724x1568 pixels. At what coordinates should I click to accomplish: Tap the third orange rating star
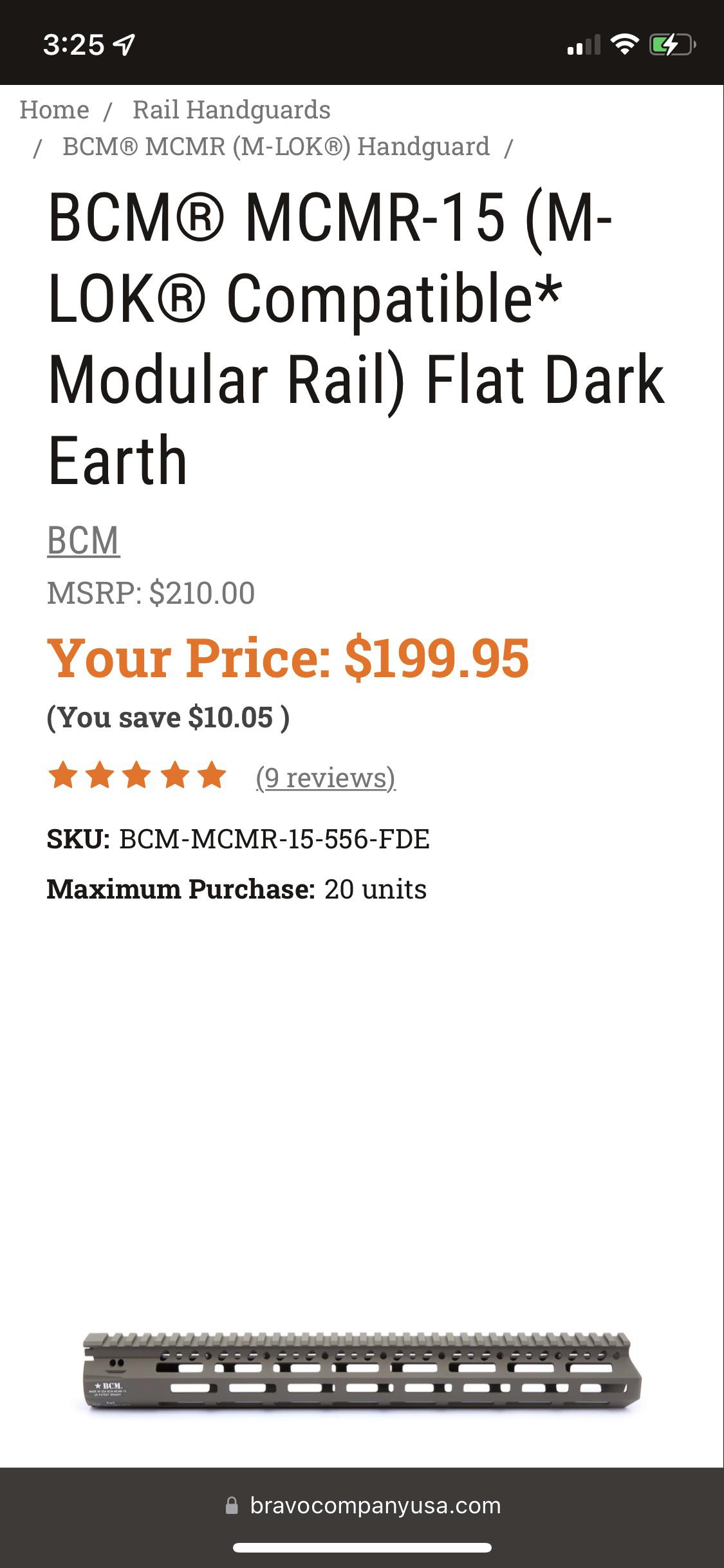[137, 775]
